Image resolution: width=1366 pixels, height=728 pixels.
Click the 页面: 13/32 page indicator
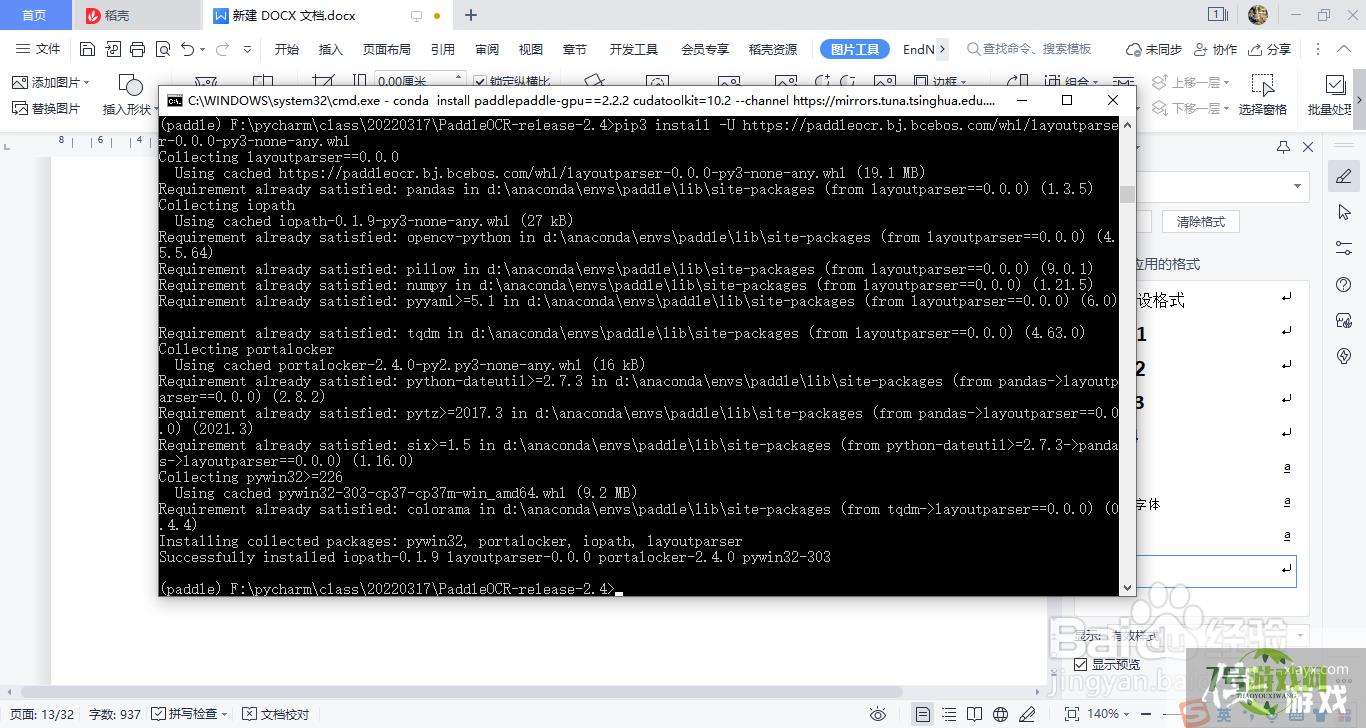[42, 714]
